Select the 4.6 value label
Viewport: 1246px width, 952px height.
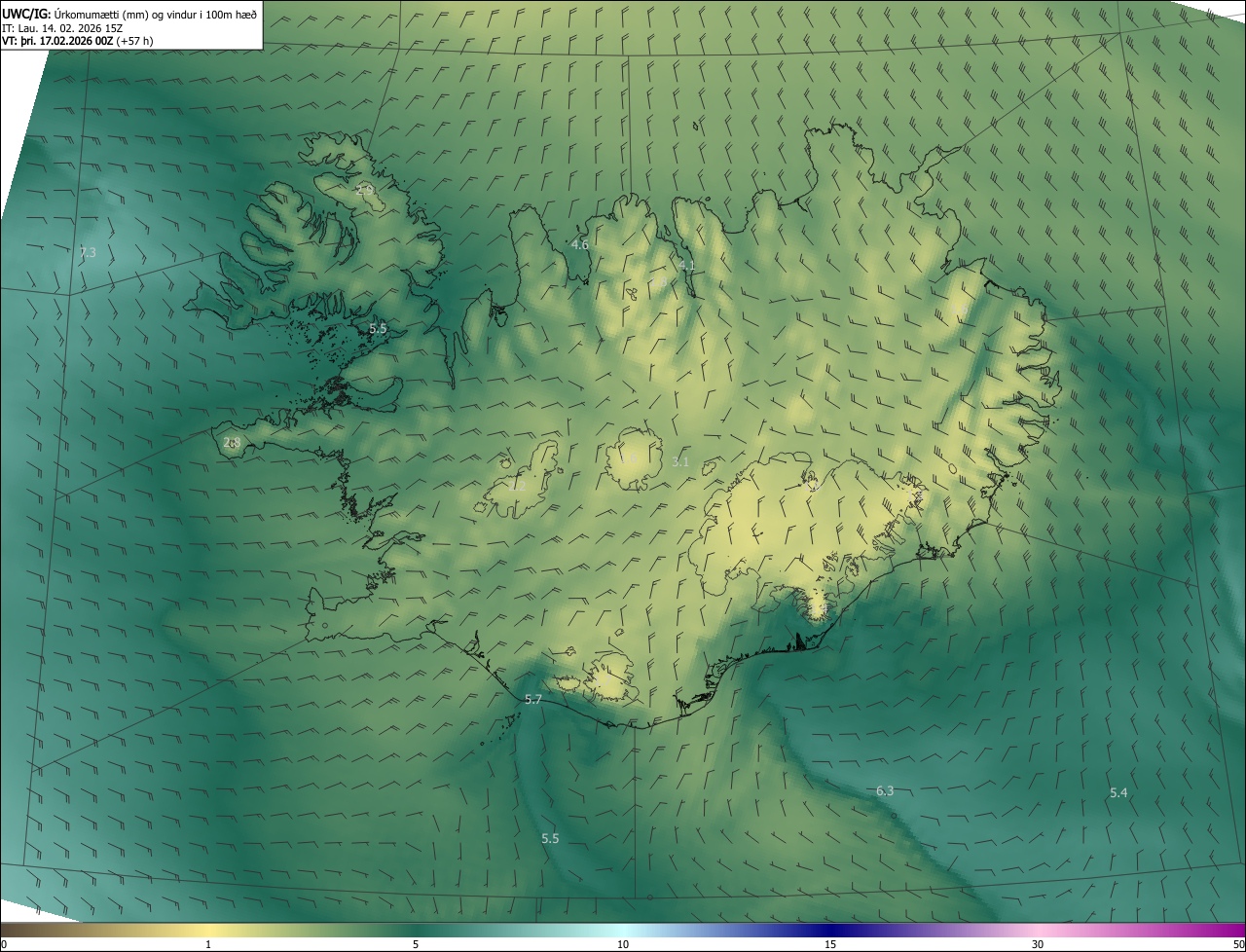[x=580, y=245]
